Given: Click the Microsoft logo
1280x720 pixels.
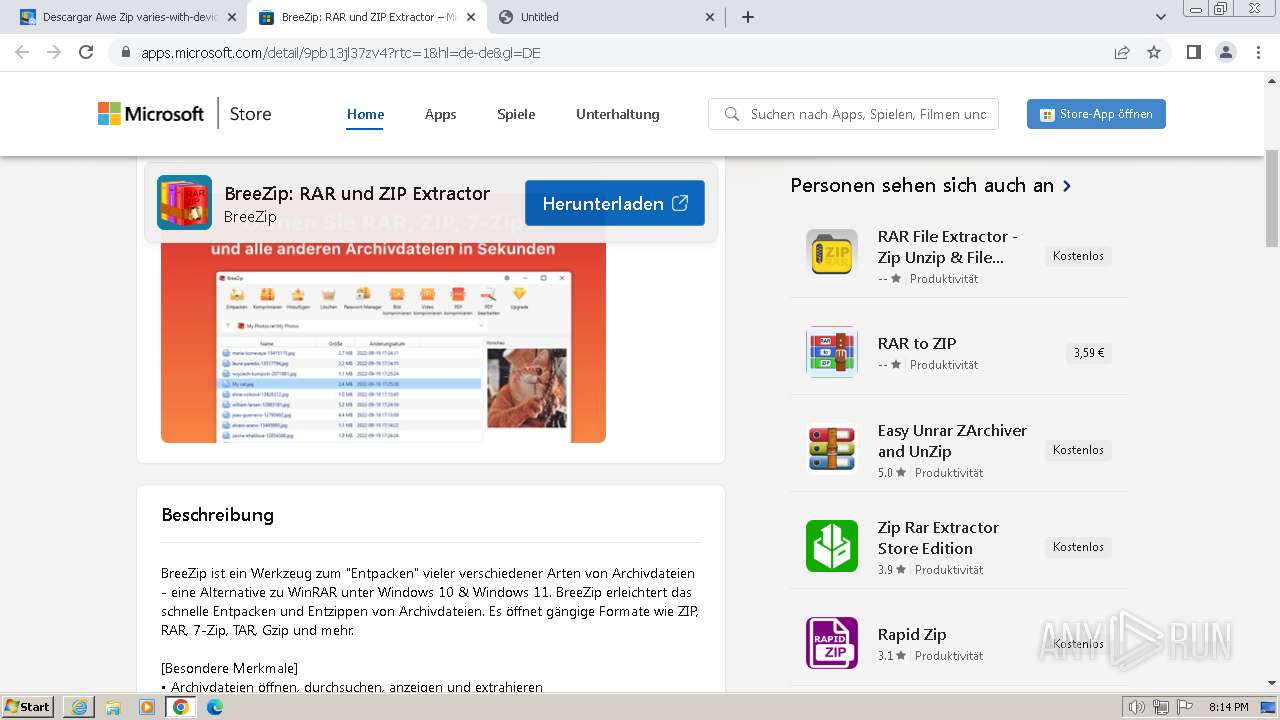Looking at the screenshot, I should click(151, 114).
